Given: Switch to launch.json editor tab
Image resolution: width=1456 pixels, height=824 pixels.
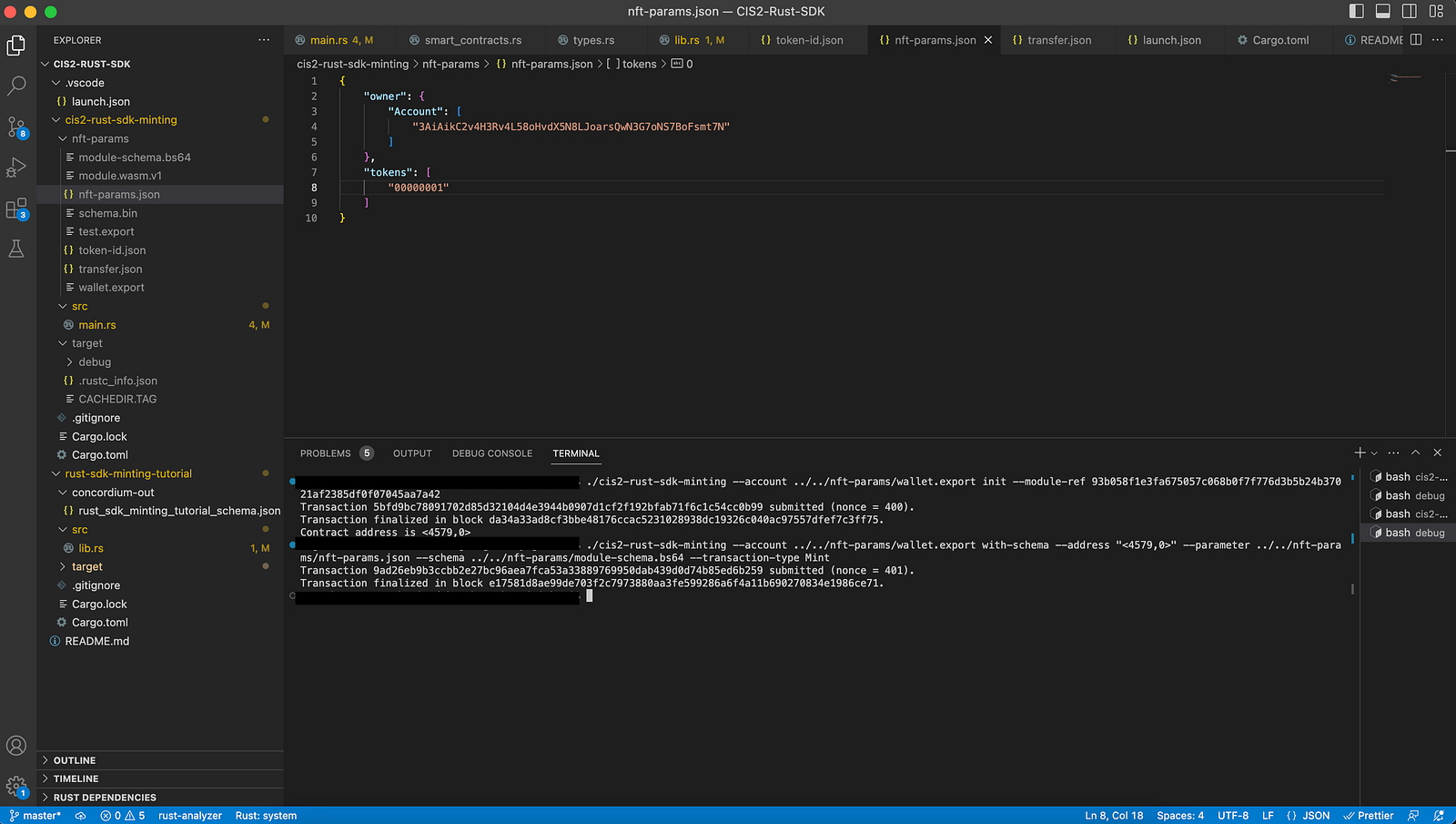Looking at the screenshot, I should (1171, 40).
